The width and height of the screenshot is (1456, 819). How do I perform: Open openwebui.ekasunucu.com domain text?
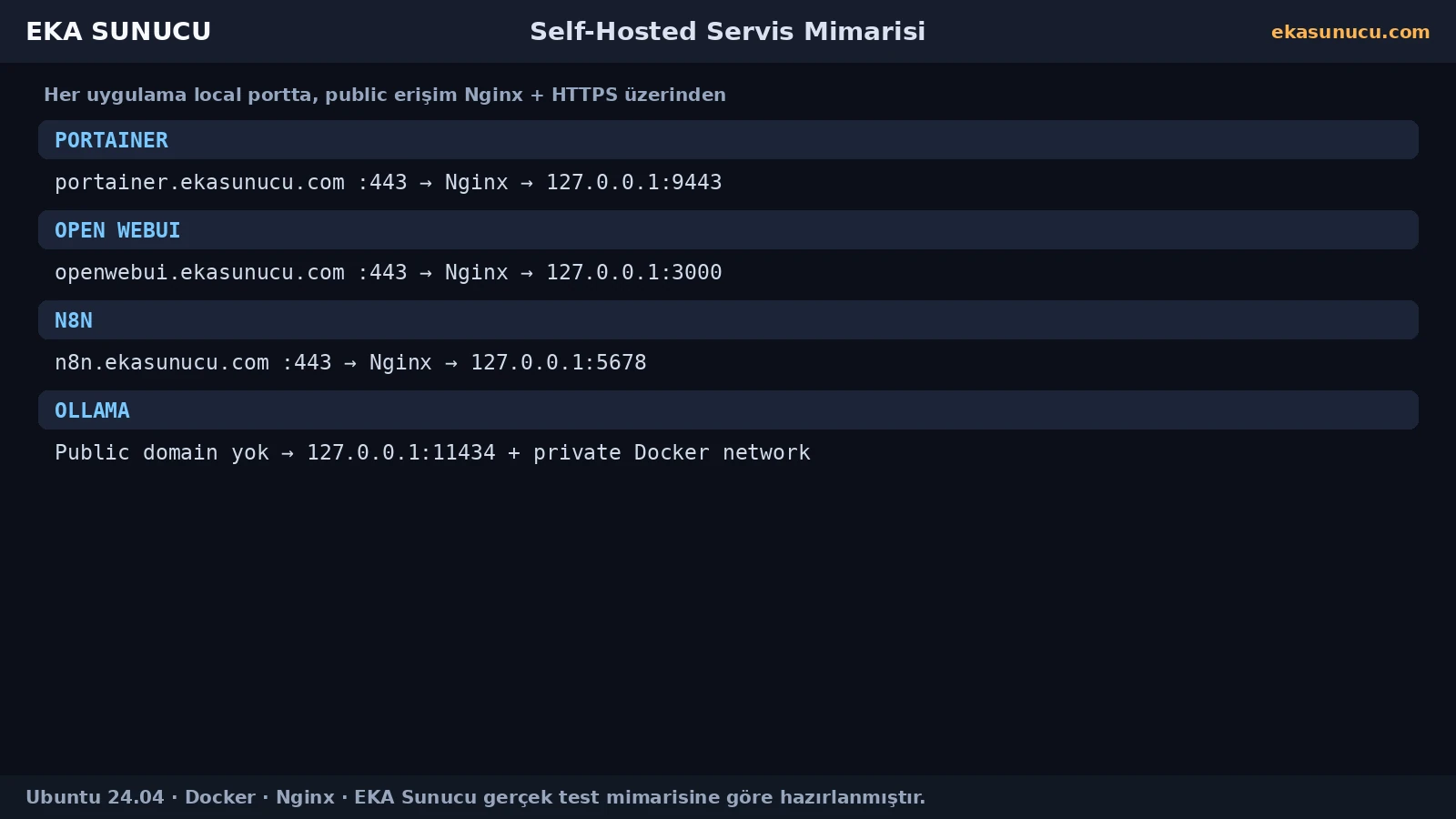pyautogui.click(x=199, y=272)
